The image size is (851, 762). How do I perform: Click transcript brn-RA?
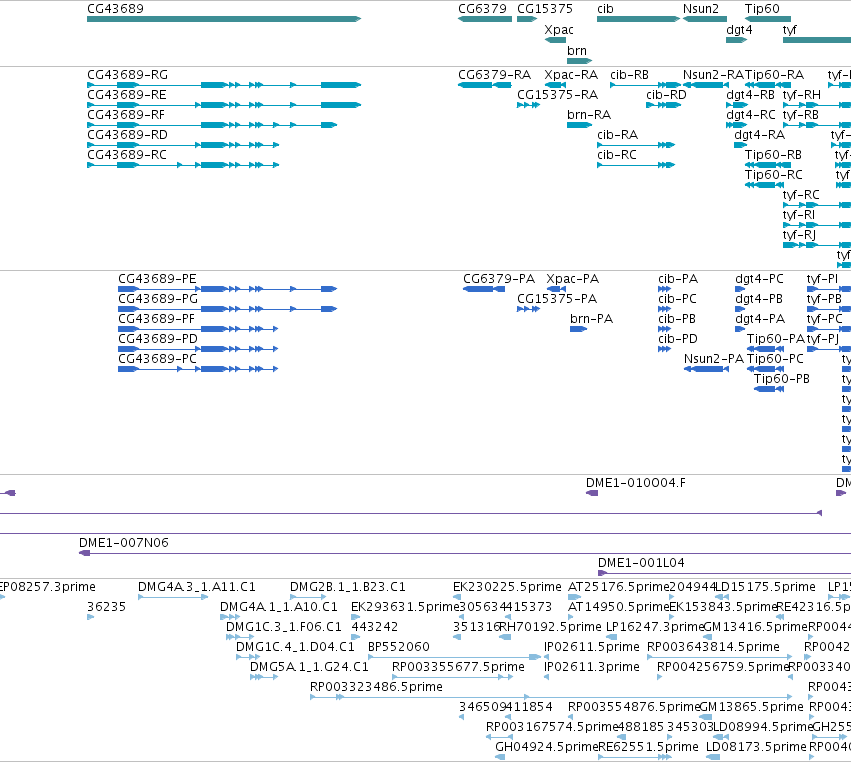tap(579, 125)
